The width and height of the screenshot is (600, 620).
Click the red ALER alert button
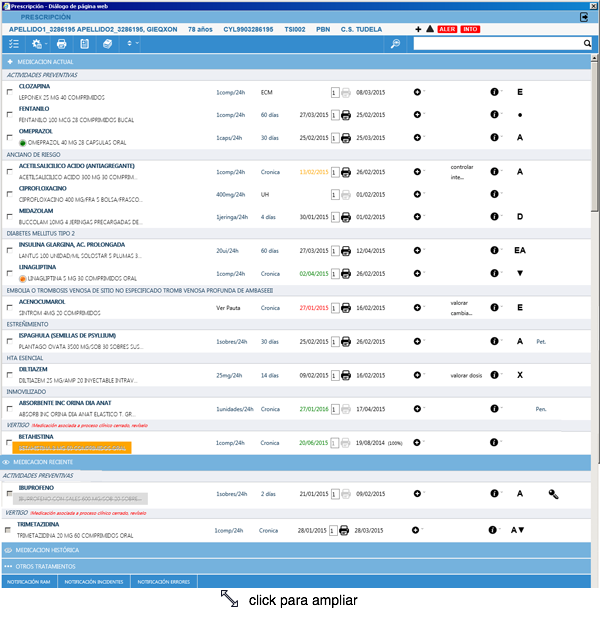tap(448, 30)
